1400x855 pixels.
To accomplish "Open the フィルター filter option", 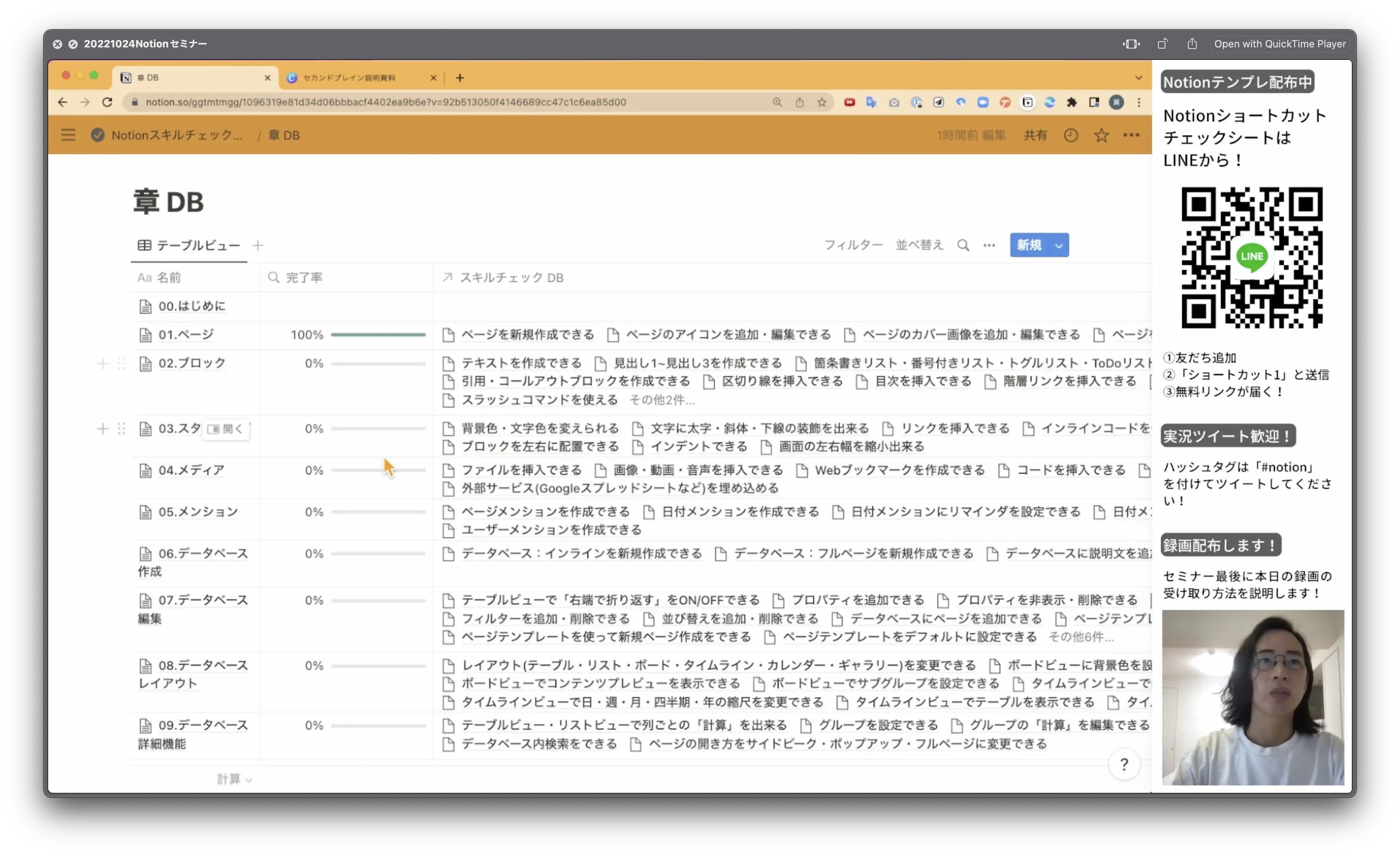I will [x=853, y=245].
